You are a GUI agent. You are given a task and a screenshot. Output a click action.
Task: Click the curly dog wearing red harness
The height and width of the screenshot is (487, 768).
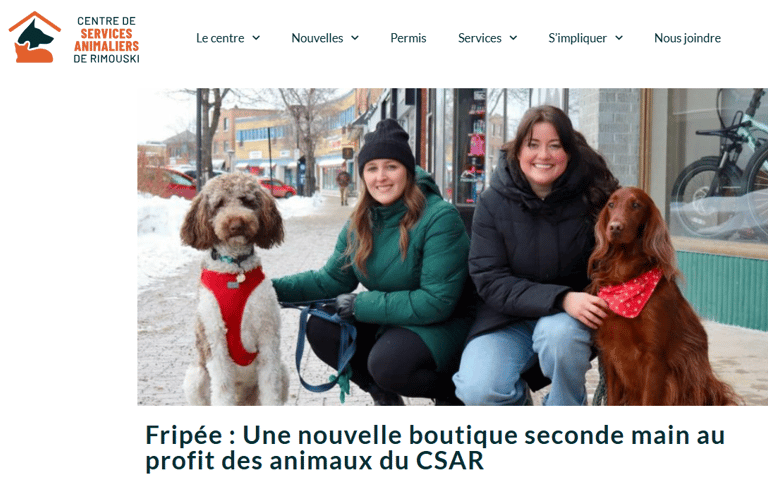234,289
